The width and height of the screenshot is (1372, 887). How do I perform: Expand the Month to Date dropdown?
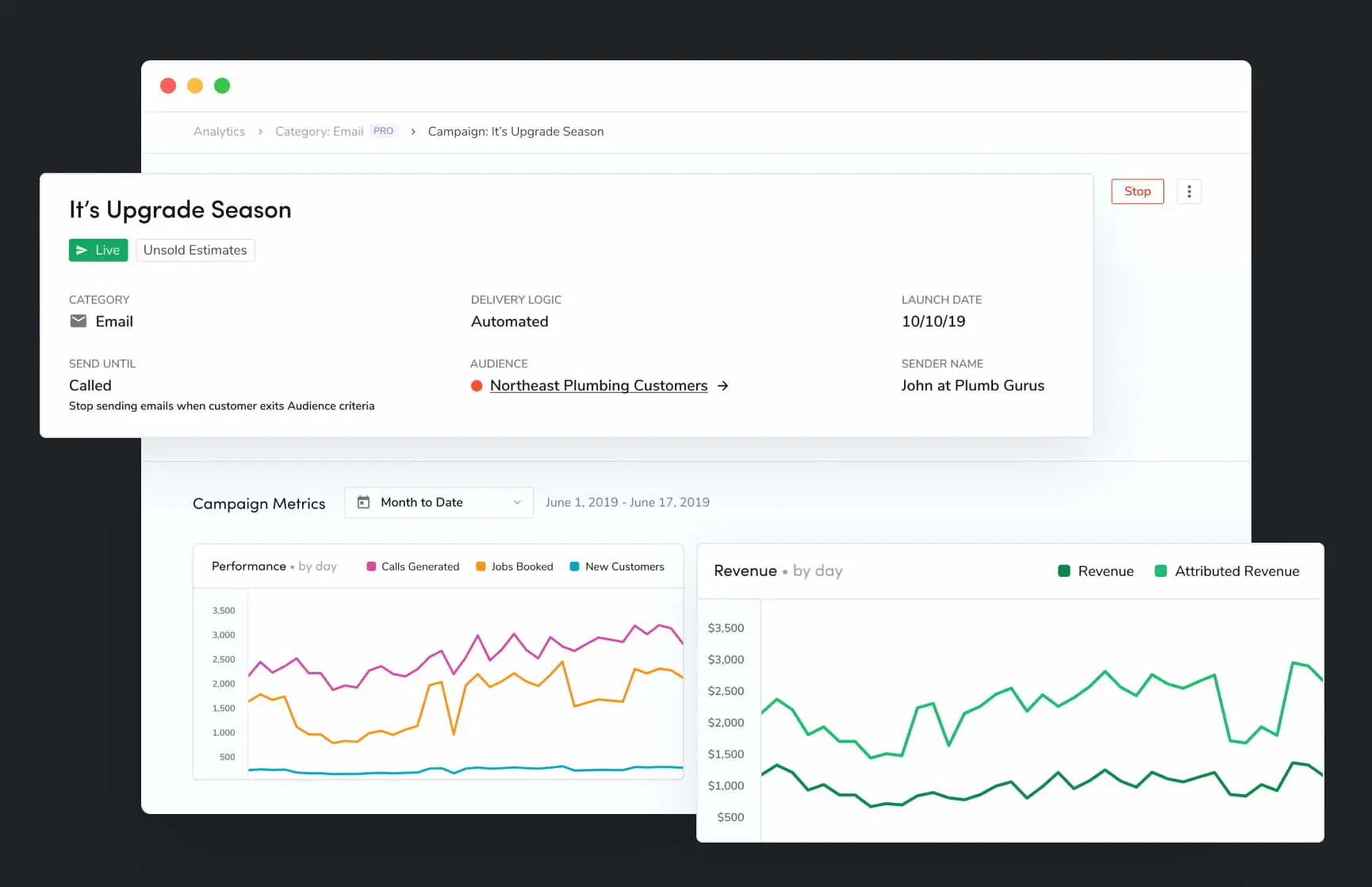click(x=439, y=502)
